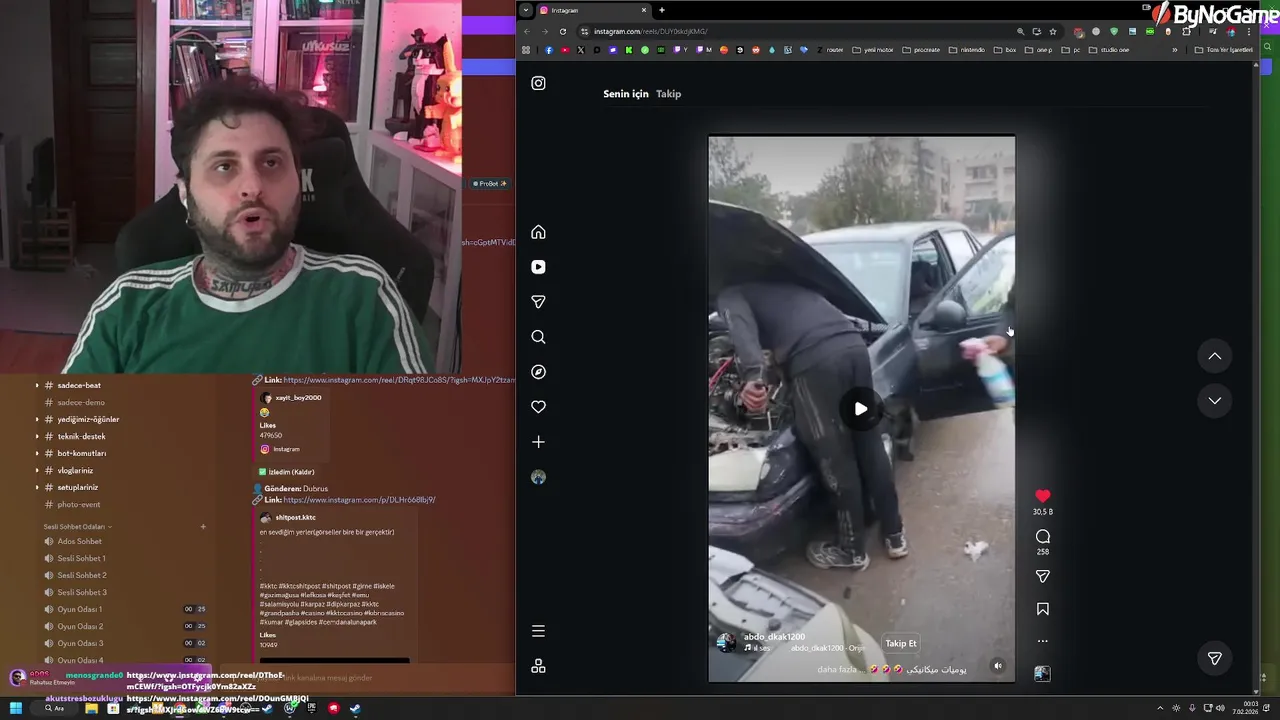Click the Takip Et follow button

pos(900,644)
